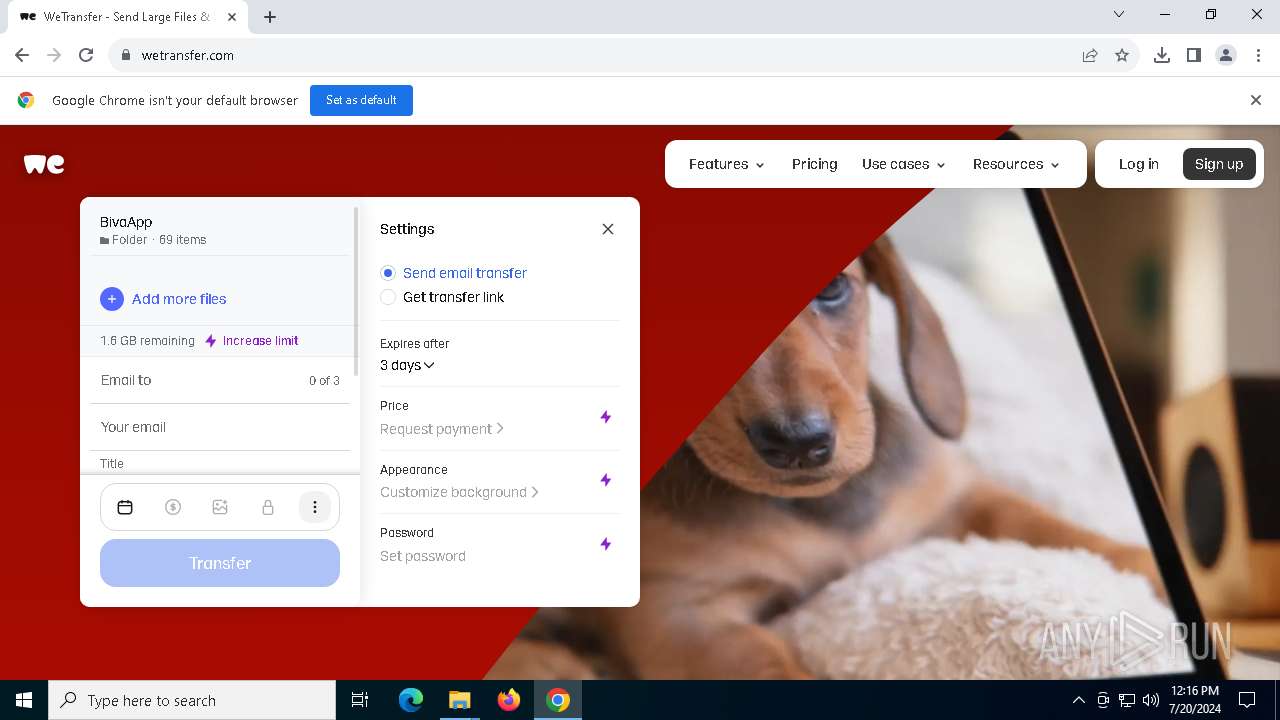Open a new browser tab

270,16
